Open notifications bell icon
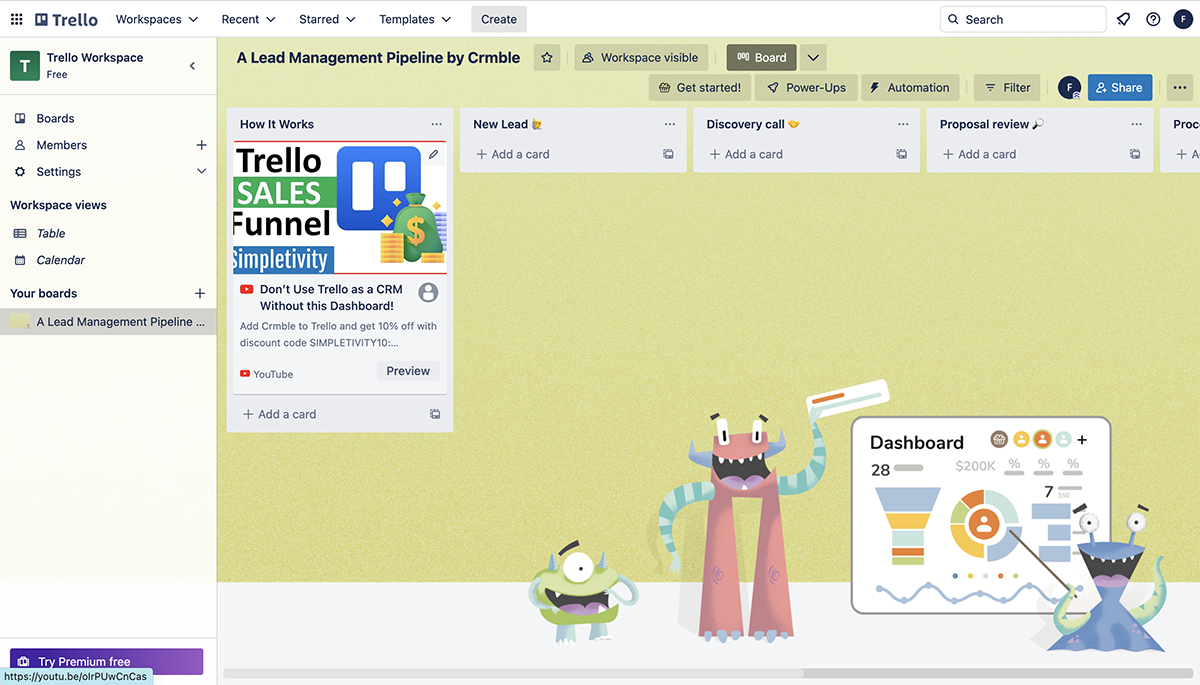This screenshot has width=1200, height=685. (x=1121, y=19)
